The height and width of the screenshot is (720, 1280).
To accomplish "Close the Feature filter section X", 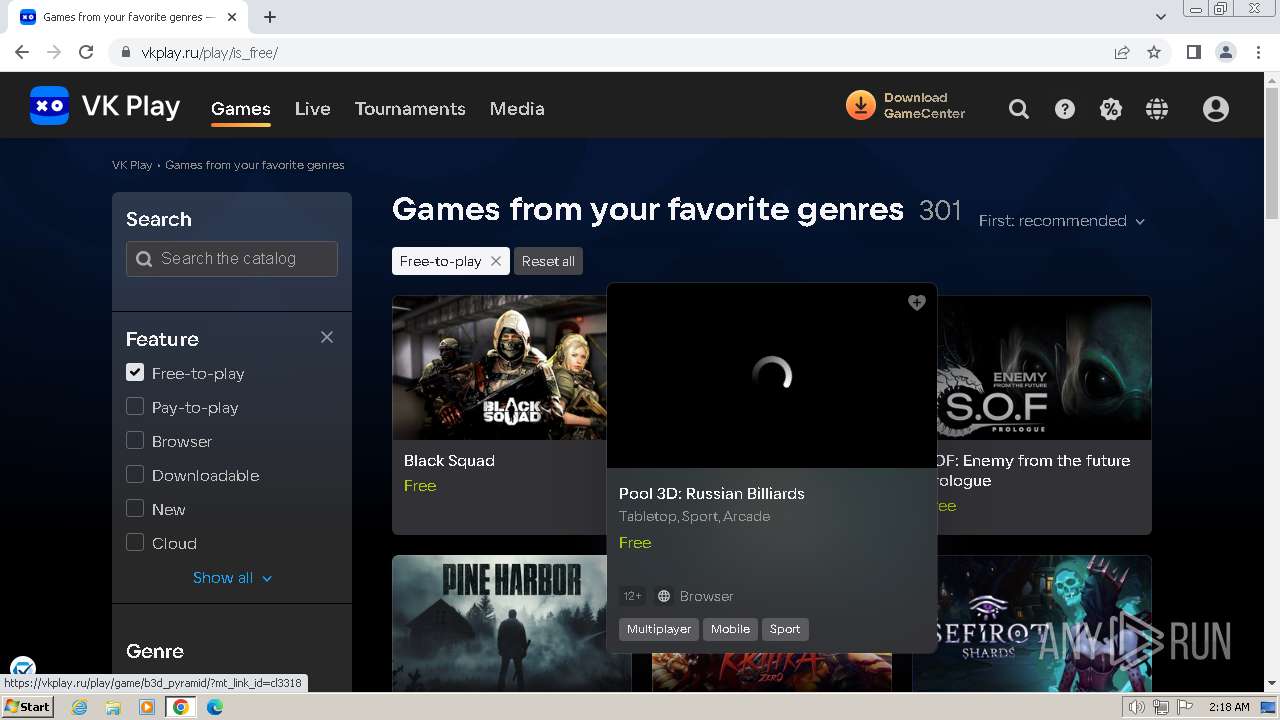I will 327,337.
